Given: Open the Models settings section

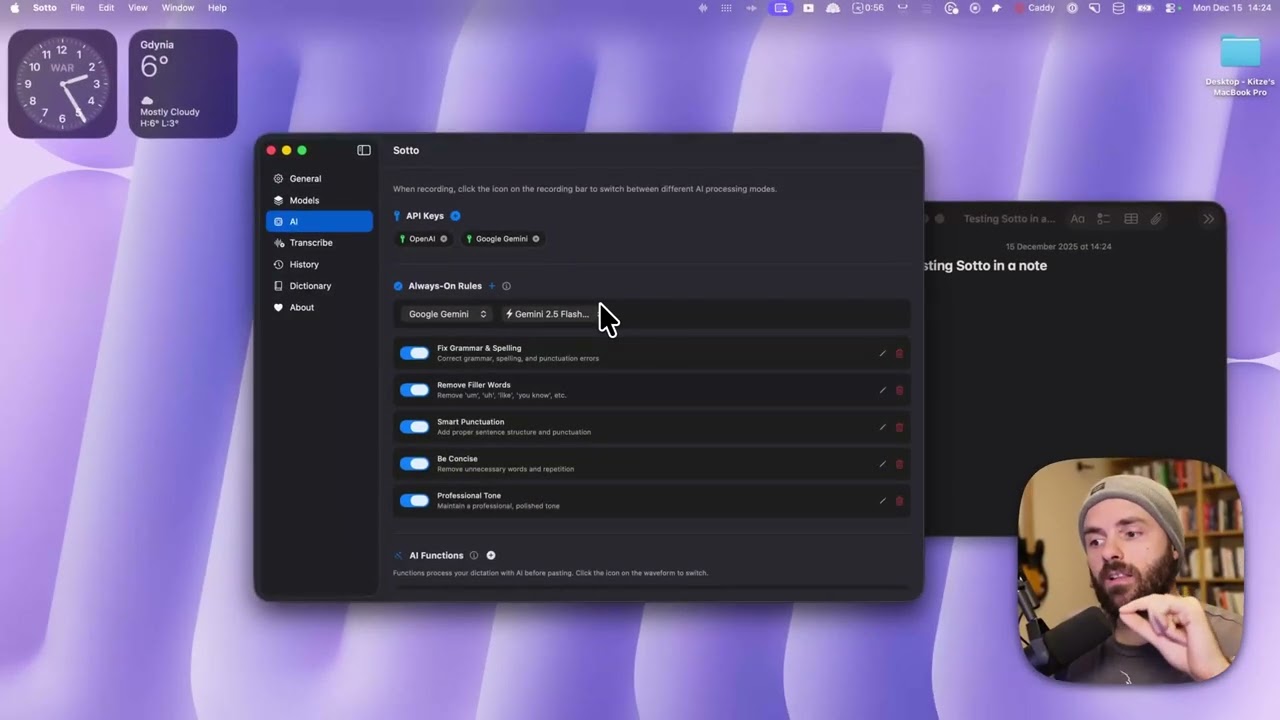Looking at the screenshot, I should [319, 200].
